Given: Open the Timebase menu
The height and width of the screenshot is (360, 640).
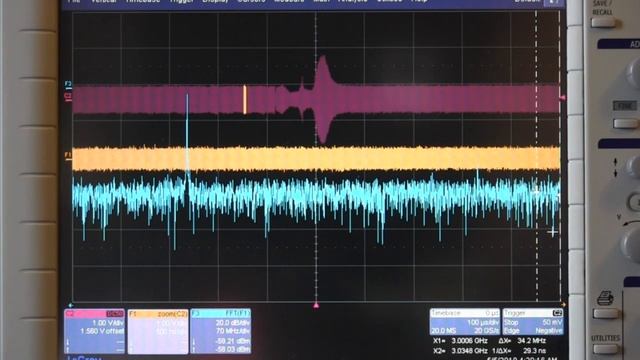Looking at the screenshot, I should click(x=143, y=1).
